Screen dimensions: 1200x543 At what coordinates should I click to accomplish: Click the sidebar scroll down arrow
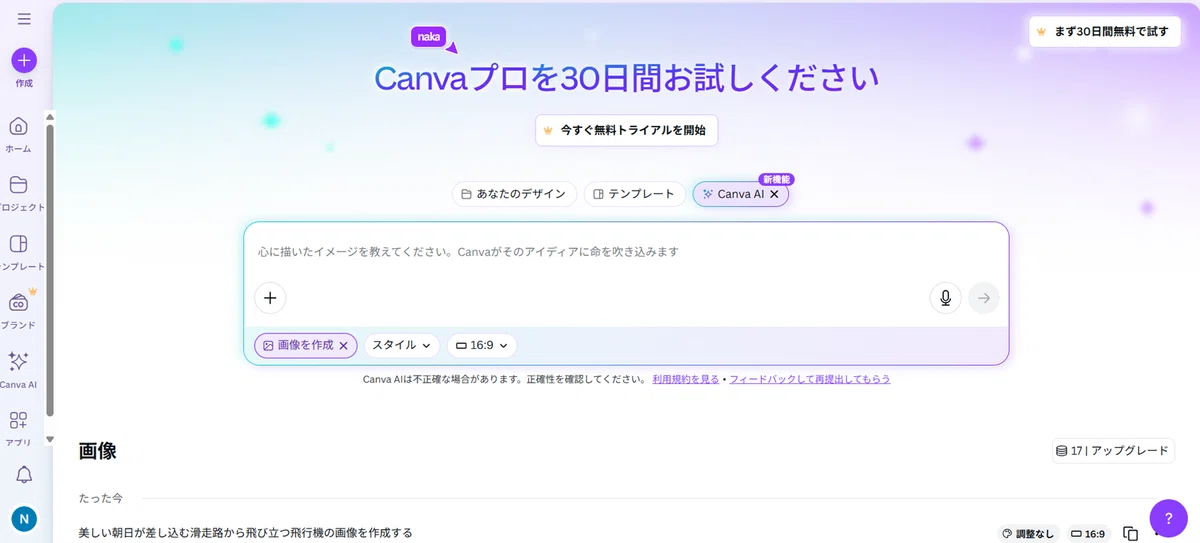point(50,438)
